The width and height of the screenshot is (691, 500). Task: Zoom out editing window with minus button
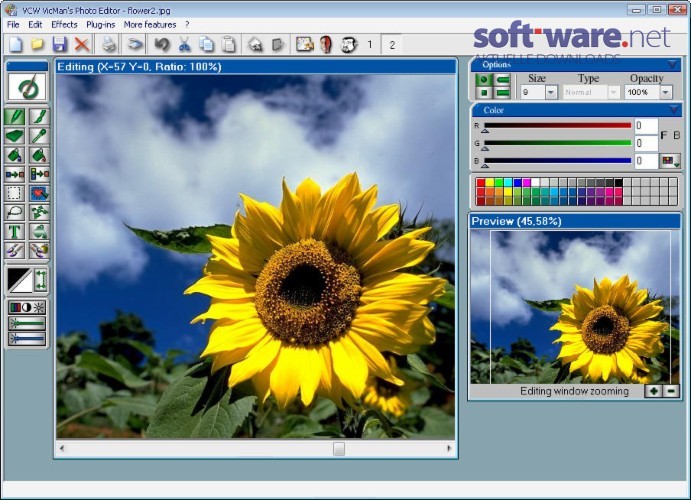tap(671, 391)
